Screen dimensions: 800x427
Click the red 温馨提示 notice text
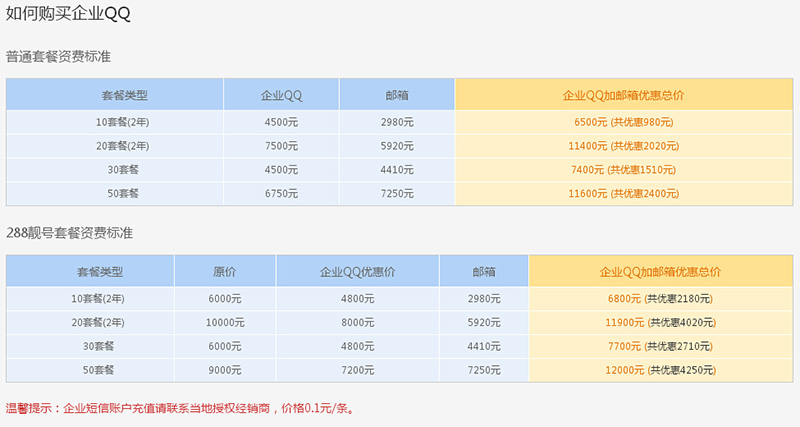[181, 408]
